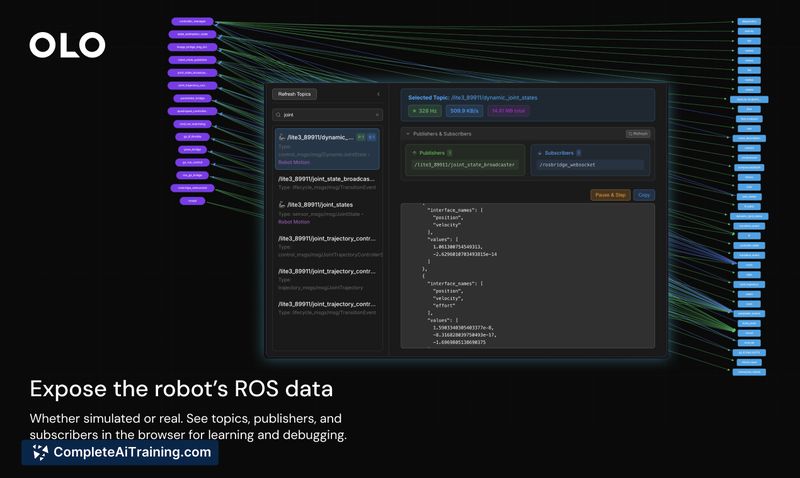Select joint_trajectory_contr... topic with JointTrajectoryController type

click(x=327, y=246)
